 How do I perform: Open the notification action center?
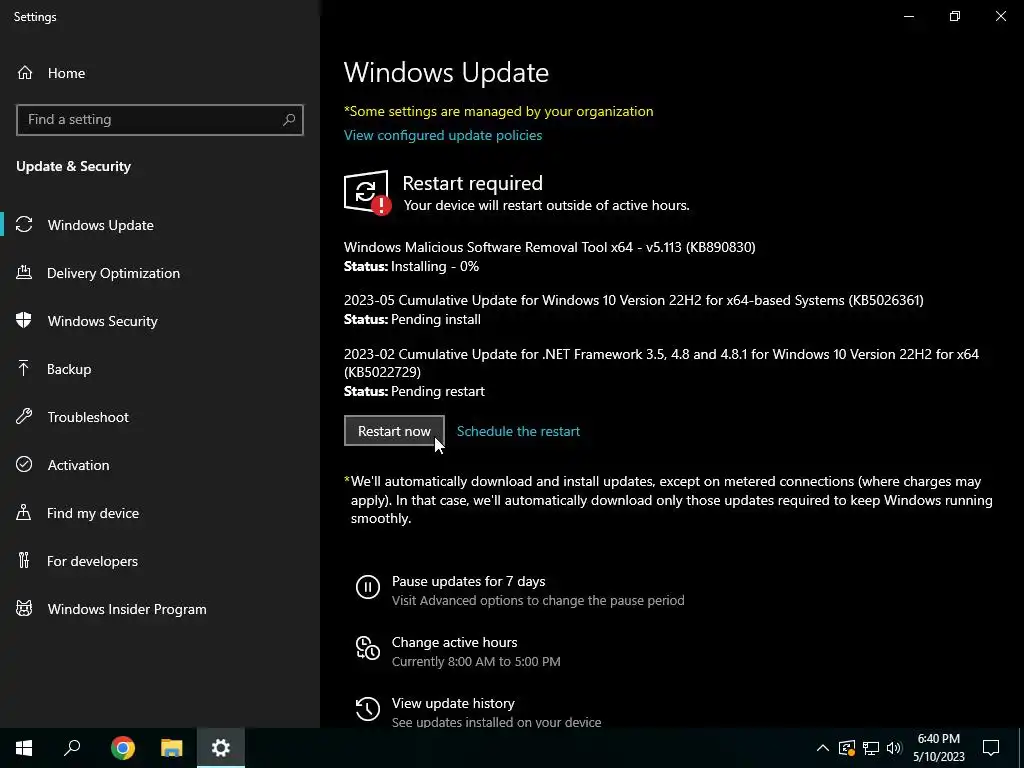[991, 748]
